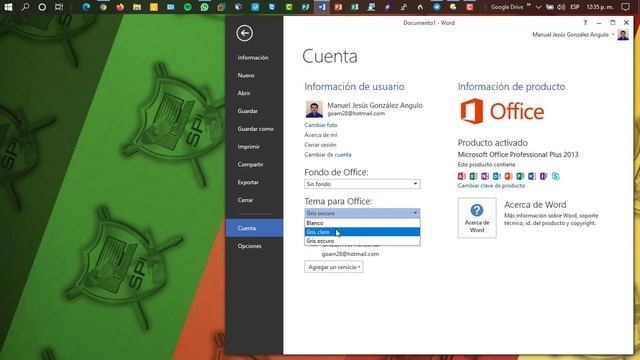This screenshot has width=640, height=360.
Task: Open the Fondo de Office dropdown
Action: pos(362,184)
